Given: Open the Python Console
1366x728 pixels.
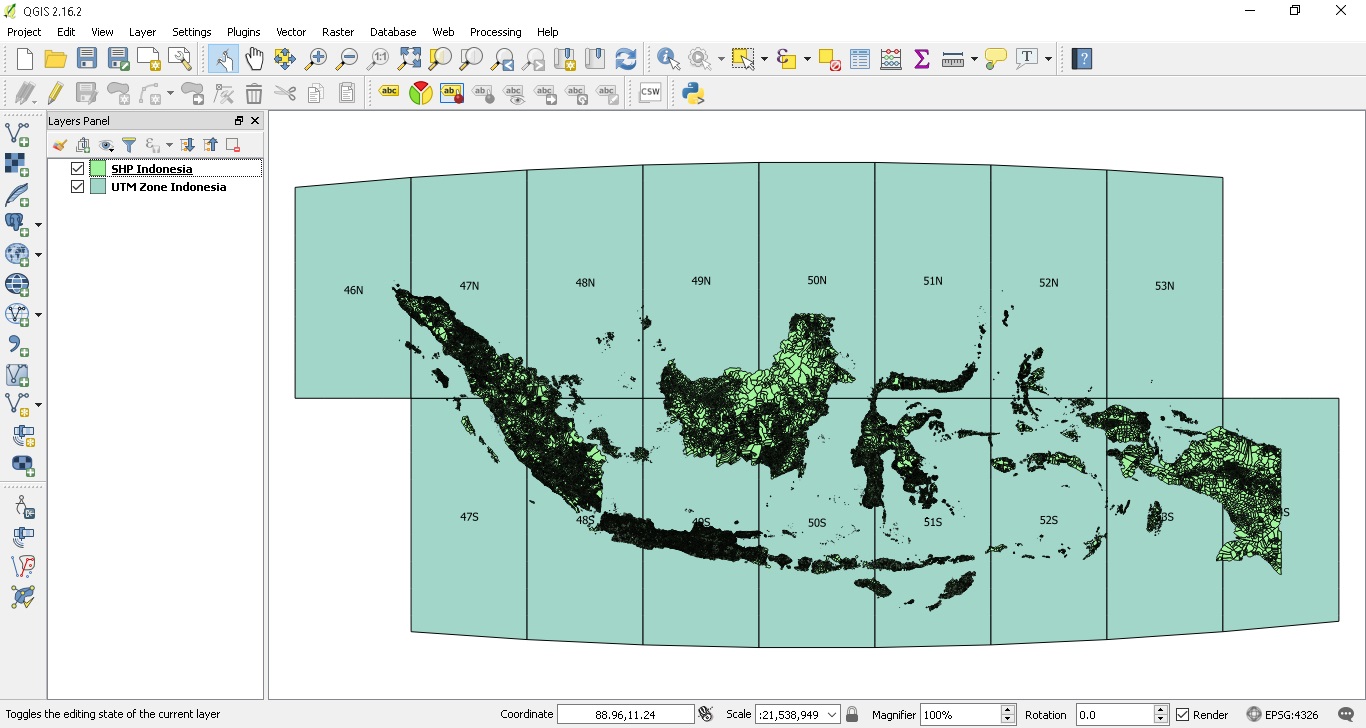Looking at the screenshot, I should (693, 93).
